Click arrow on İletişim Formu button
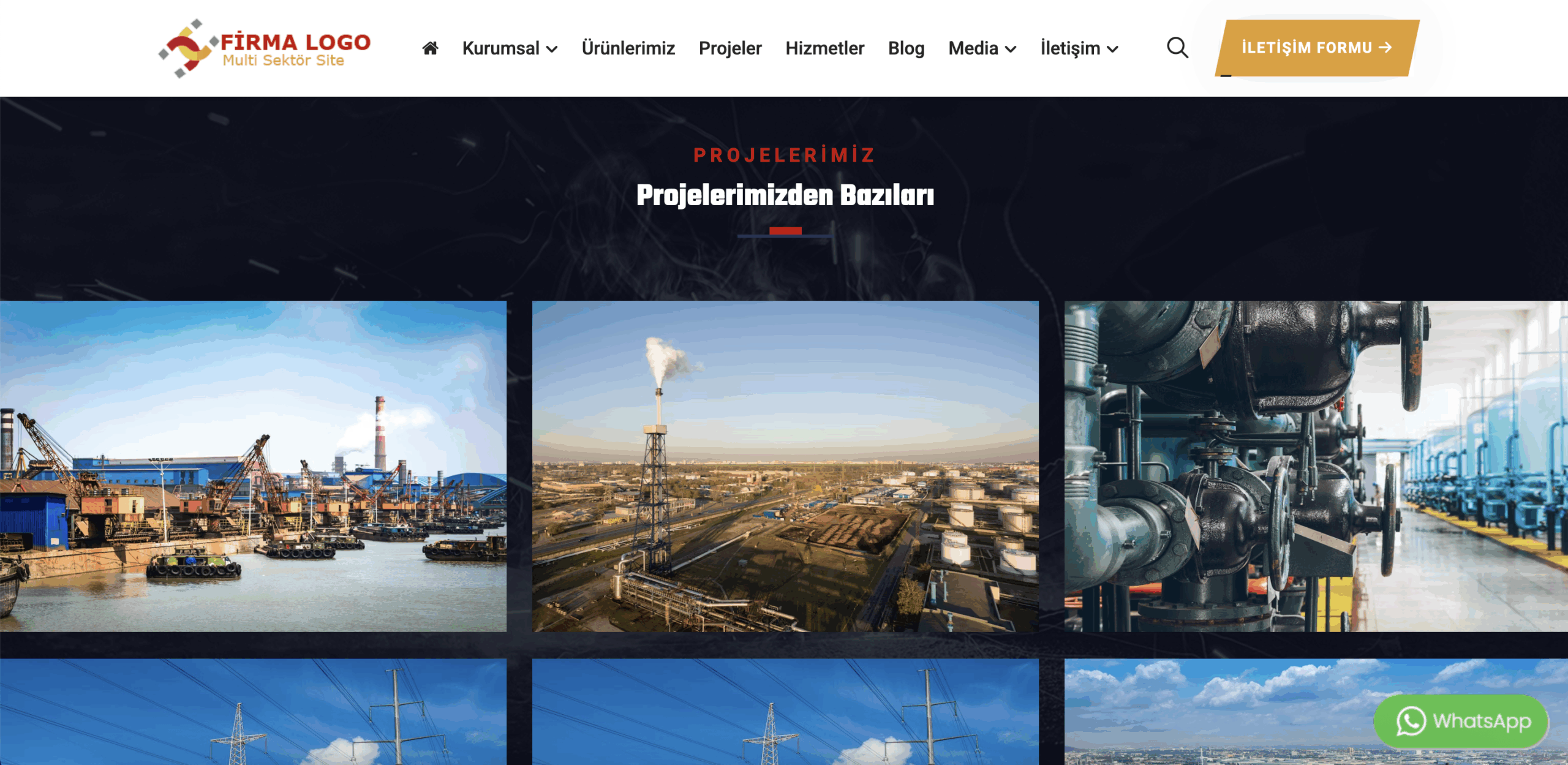Screen dimensions: 1568x765 tap(1385, 47)
